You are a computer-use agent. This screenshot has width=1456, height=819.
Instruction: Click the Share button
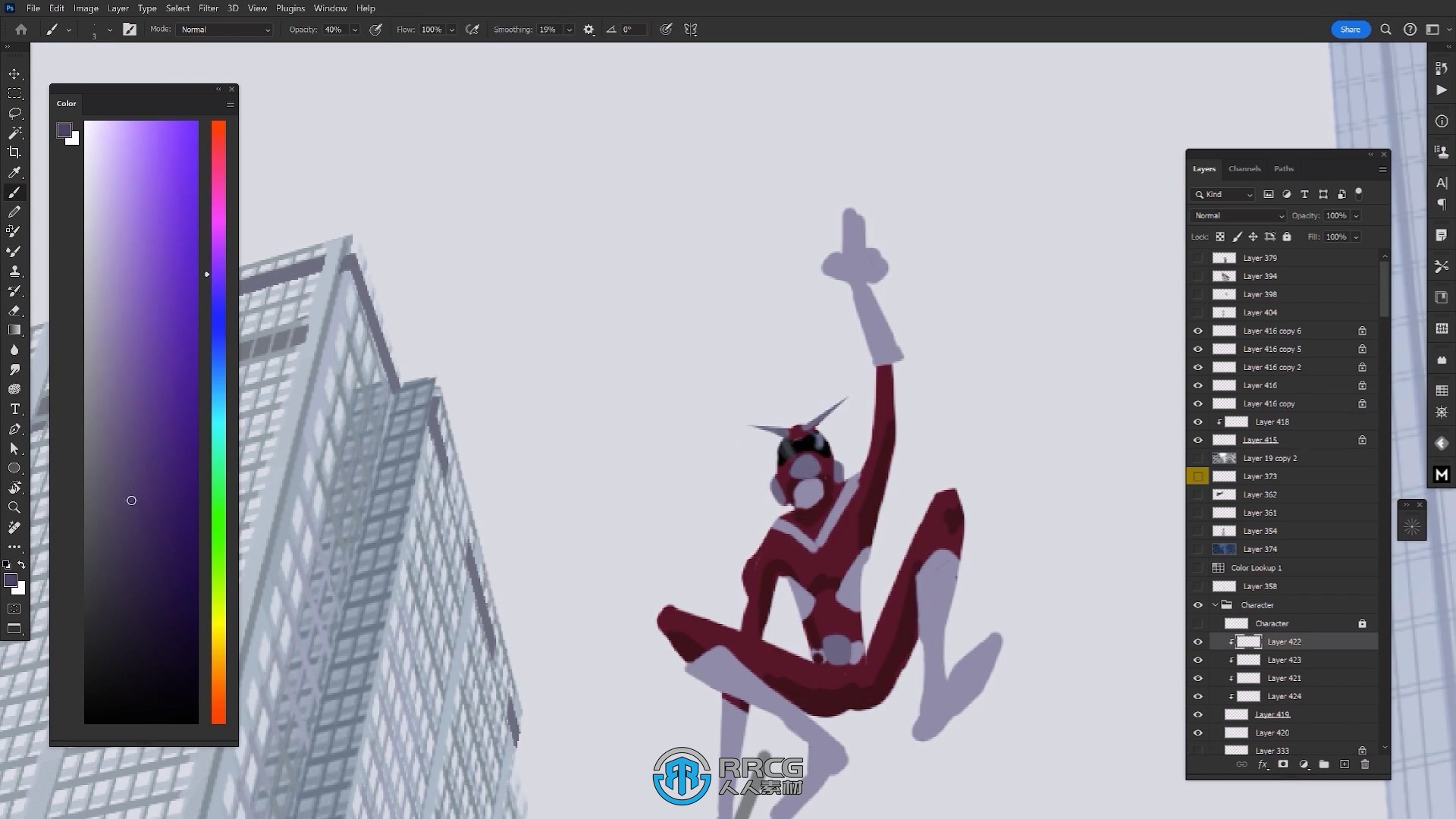pyautogui.click(x=1351, y=30)
